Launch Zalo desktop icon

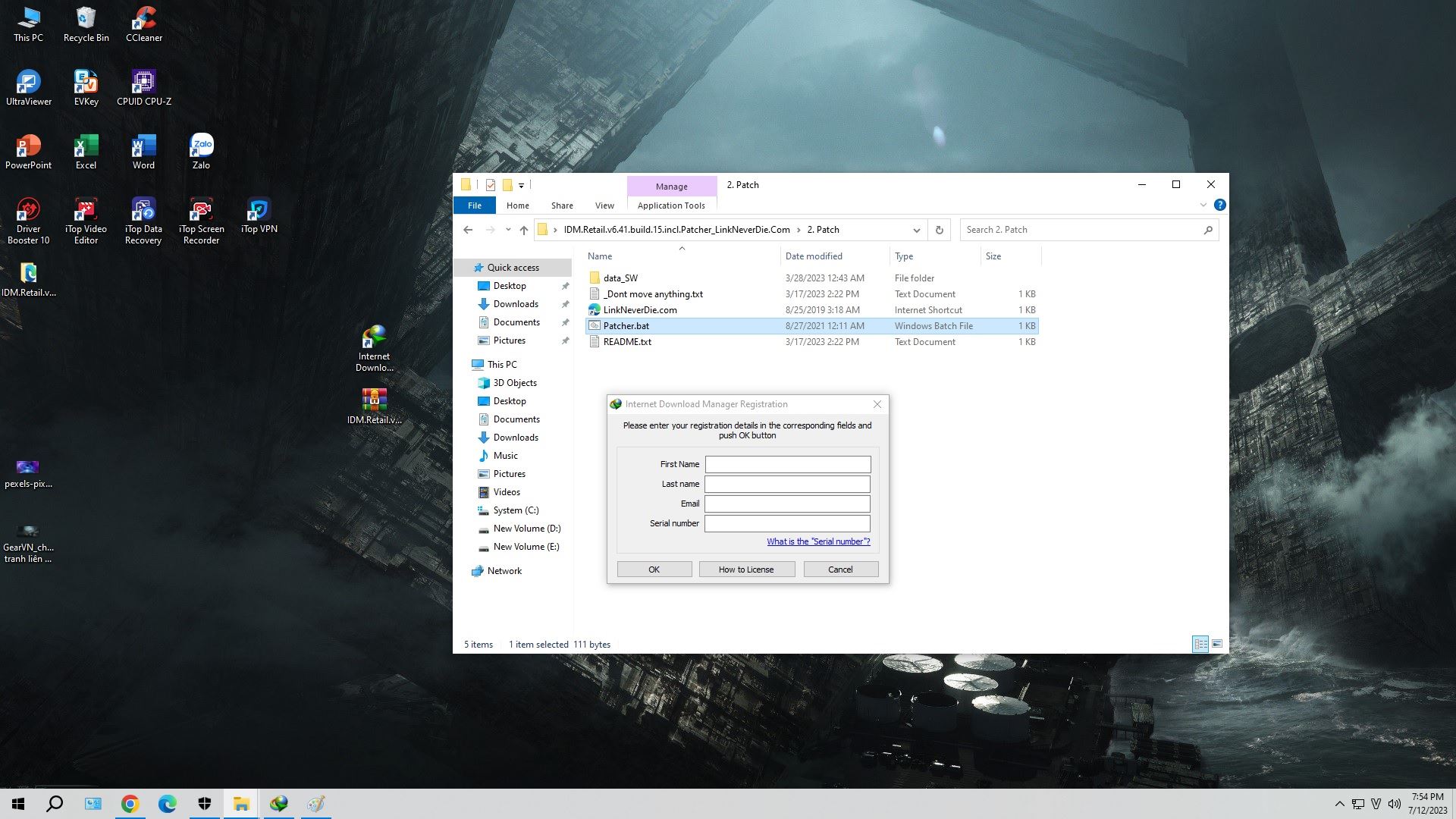[201, 152]
